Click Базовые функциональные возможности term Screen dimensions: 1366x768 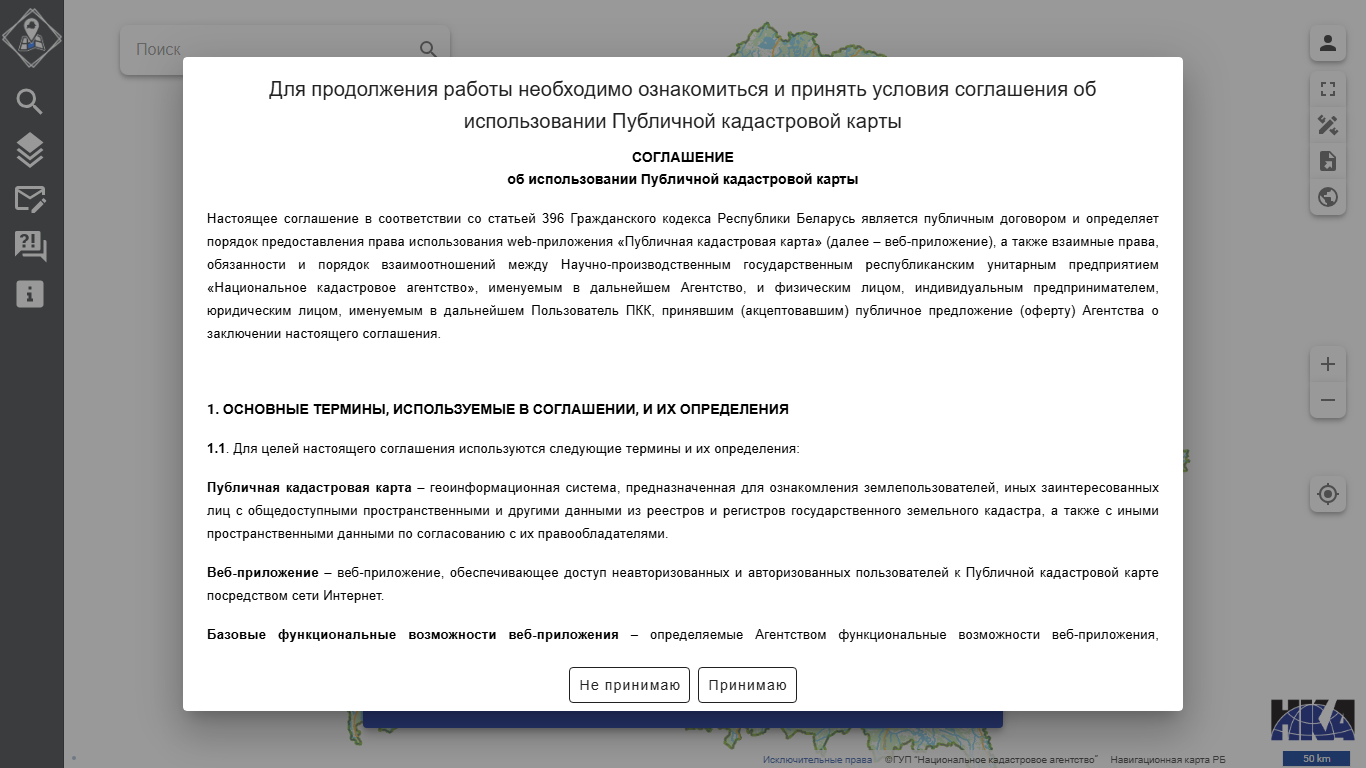tap(413, 635)
